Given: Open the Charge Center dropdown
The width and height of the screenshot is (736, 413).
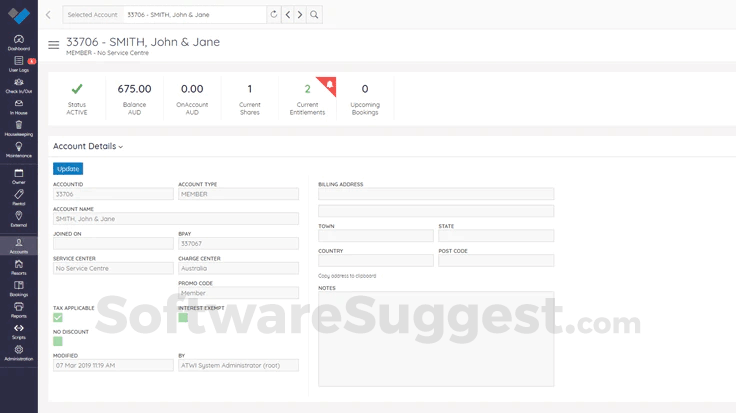Looking at the screenshot, I should [x=238, y=268].
